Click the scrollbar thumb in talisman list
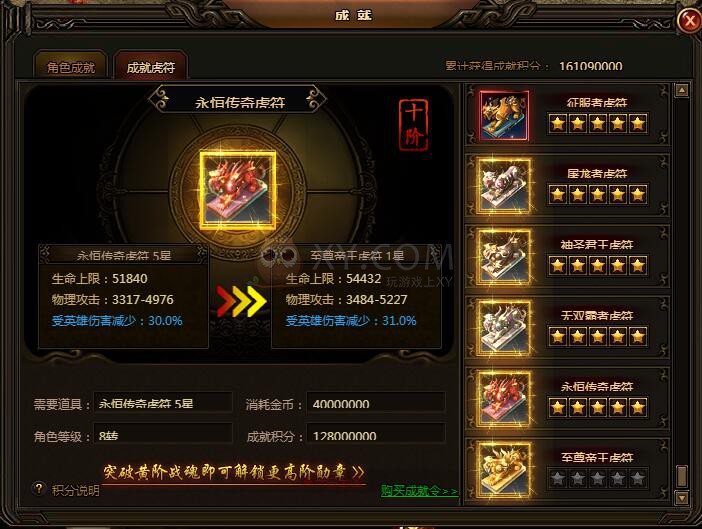 681,476
